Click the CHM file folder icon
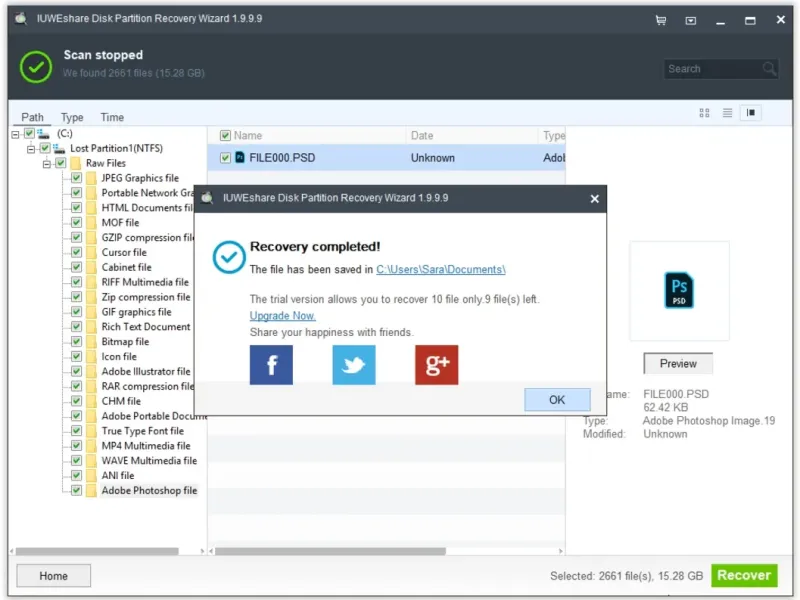Image resolution: width=800 pixels, height=600 pixels. click(x=91, y=401)
